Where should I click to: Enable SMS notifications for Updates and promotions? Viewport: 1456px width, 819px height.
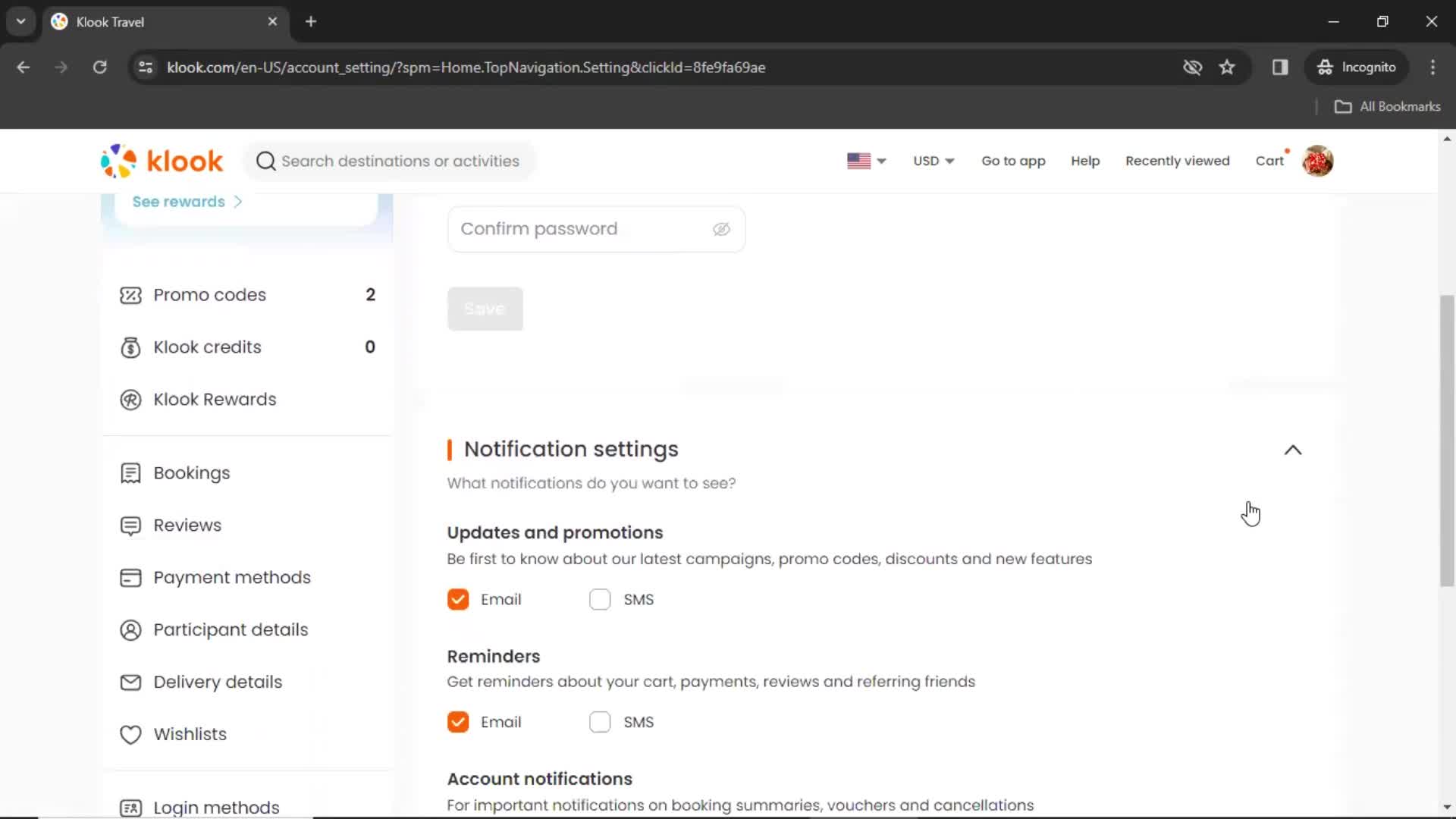(x=601, y=599)
